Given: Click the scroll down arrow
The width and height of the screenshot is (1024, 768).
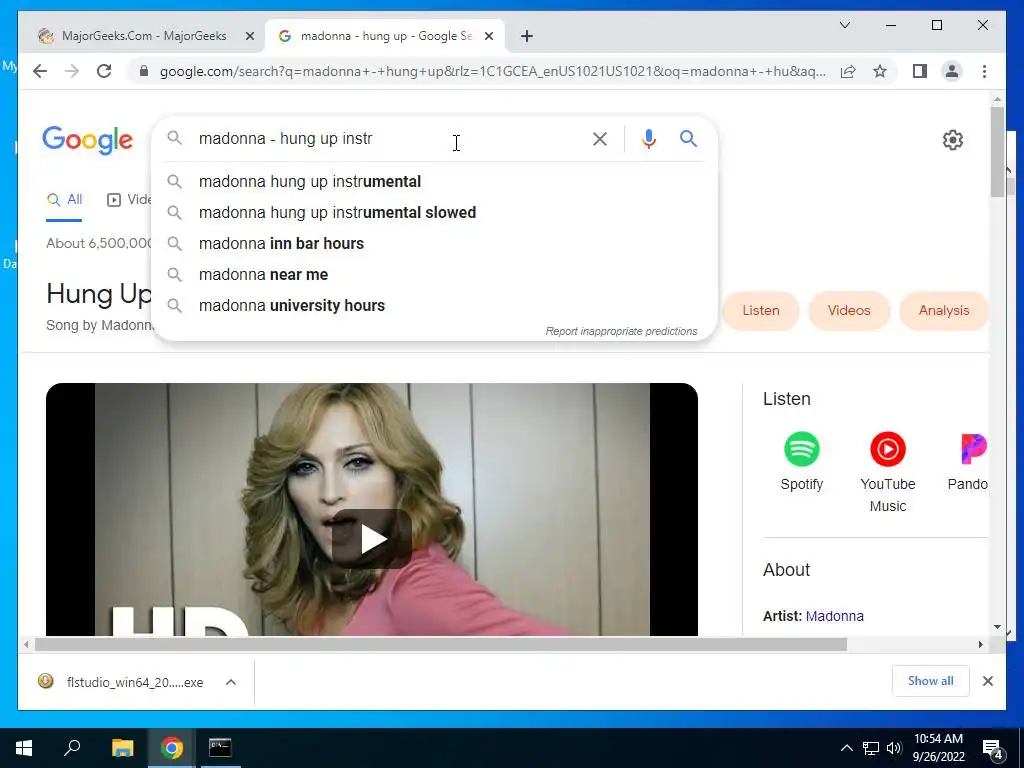Looking at the screenshot, I should pyautogui.click(x=997, y=627).
